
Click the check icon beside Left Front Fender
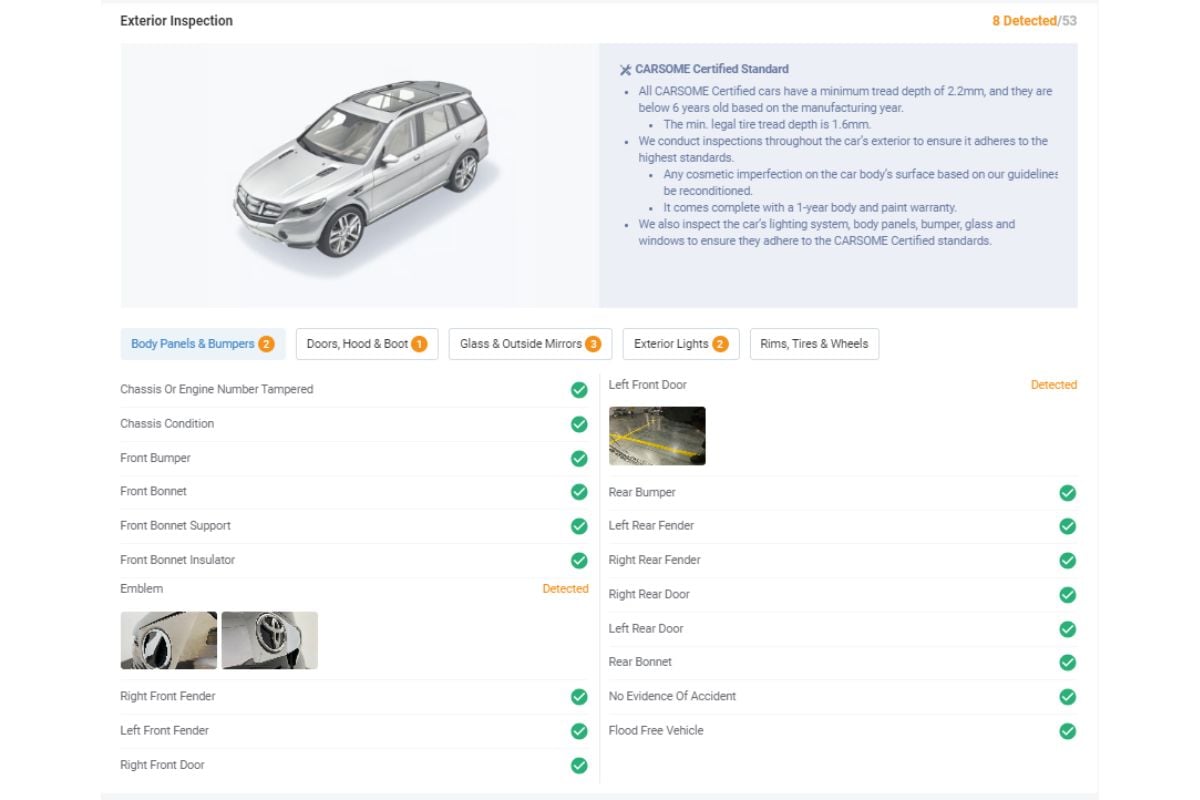pos(579,731)
